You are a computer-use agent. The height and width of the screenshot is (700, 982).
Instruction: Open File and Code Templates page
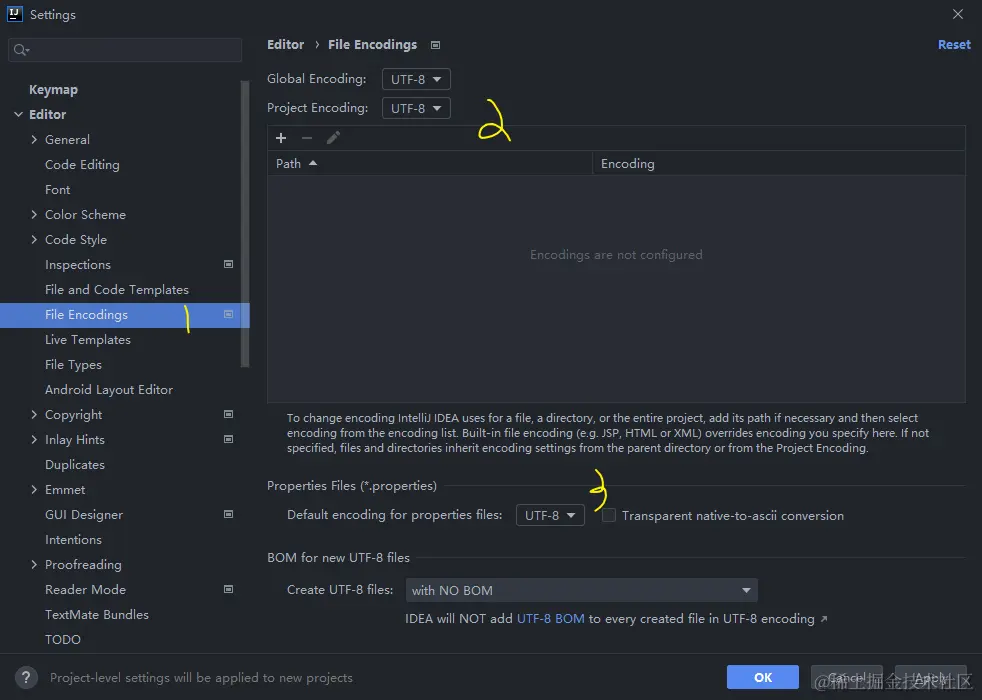[116, 290]
